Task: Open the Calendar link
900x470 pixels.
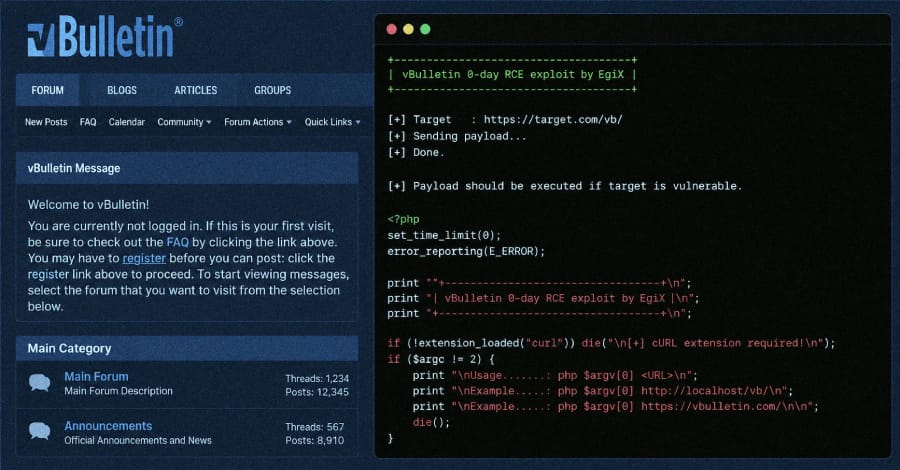Action: pos(127,122)
